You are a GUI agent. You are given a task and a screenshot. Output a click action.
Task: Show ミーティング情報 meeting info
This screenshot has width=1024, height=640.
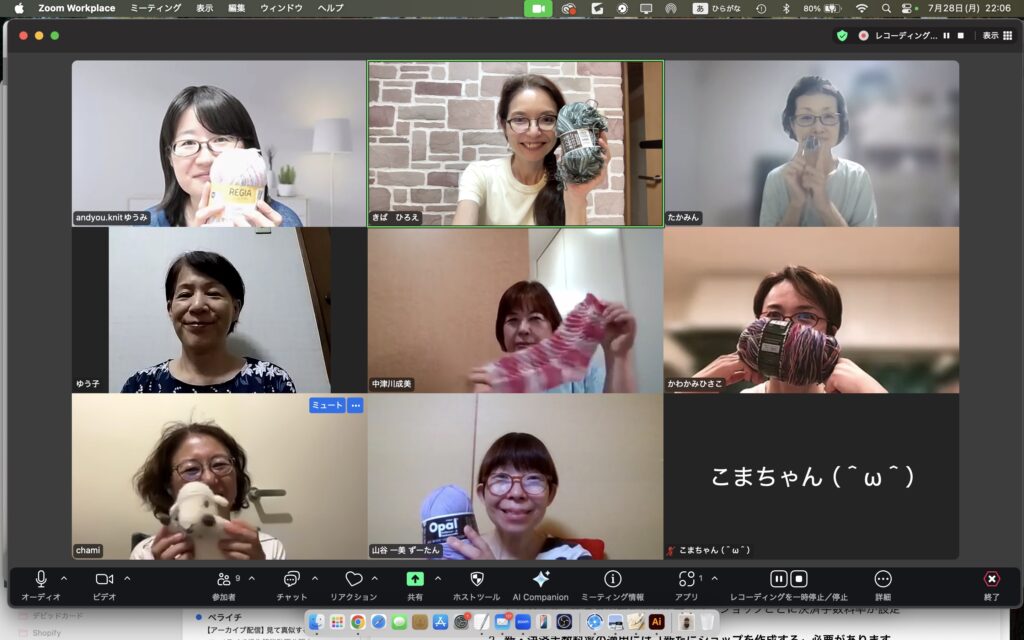click(612, 579)
